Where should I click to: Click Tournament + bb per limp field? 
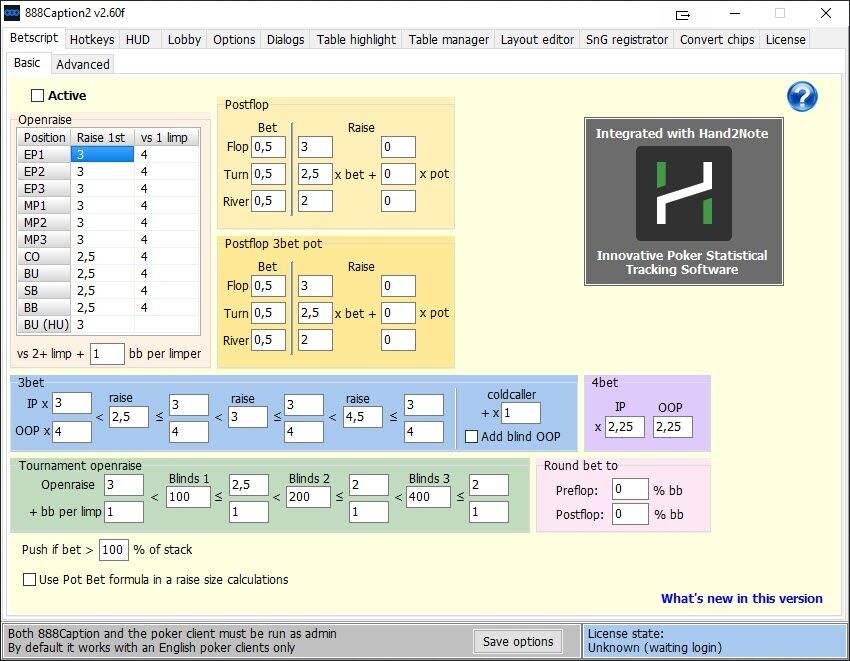(x=124, y=512)
